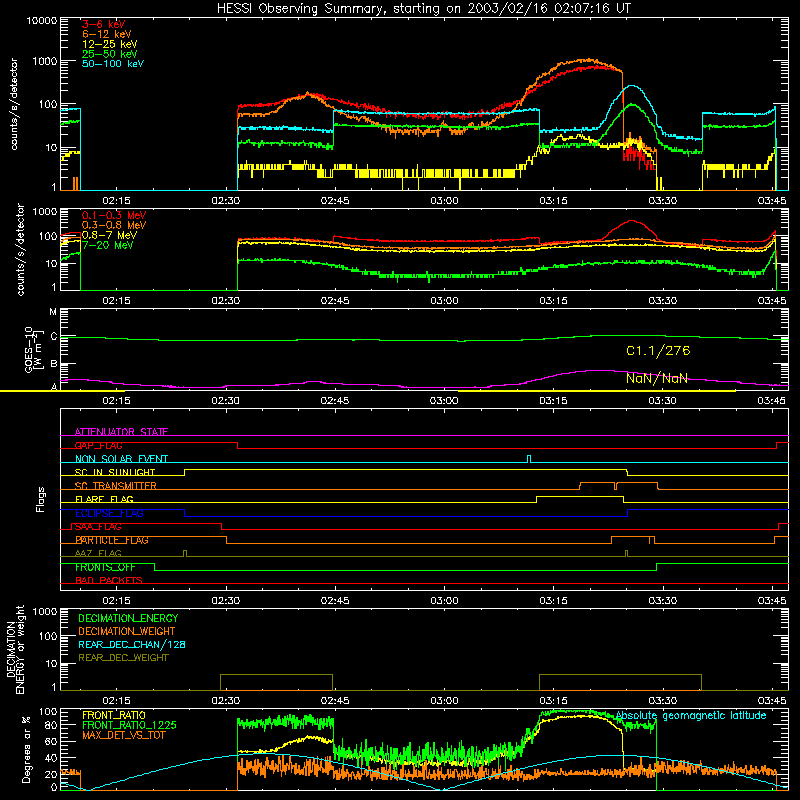Click the 7-20 MeV legend entry
The image size is (800, 800).
tap(108, 245)
